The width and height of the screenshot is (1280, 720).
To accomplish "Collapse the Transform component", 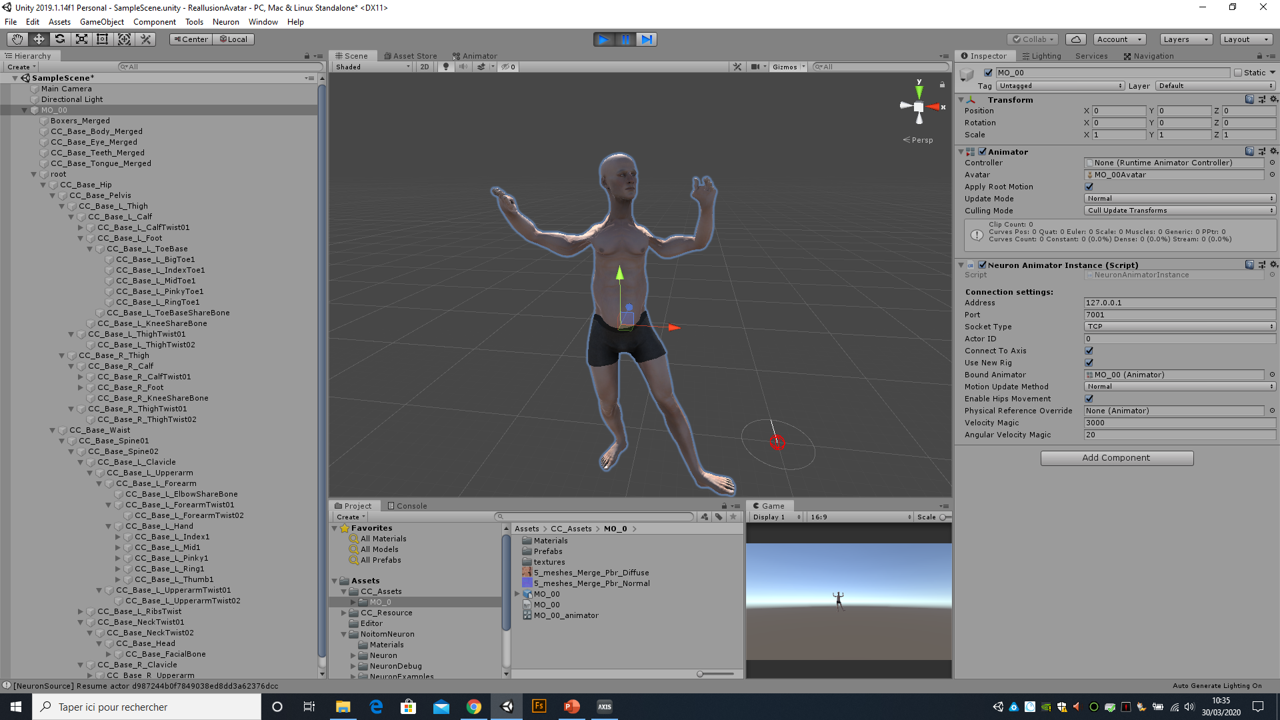I will tap(962, 100).
